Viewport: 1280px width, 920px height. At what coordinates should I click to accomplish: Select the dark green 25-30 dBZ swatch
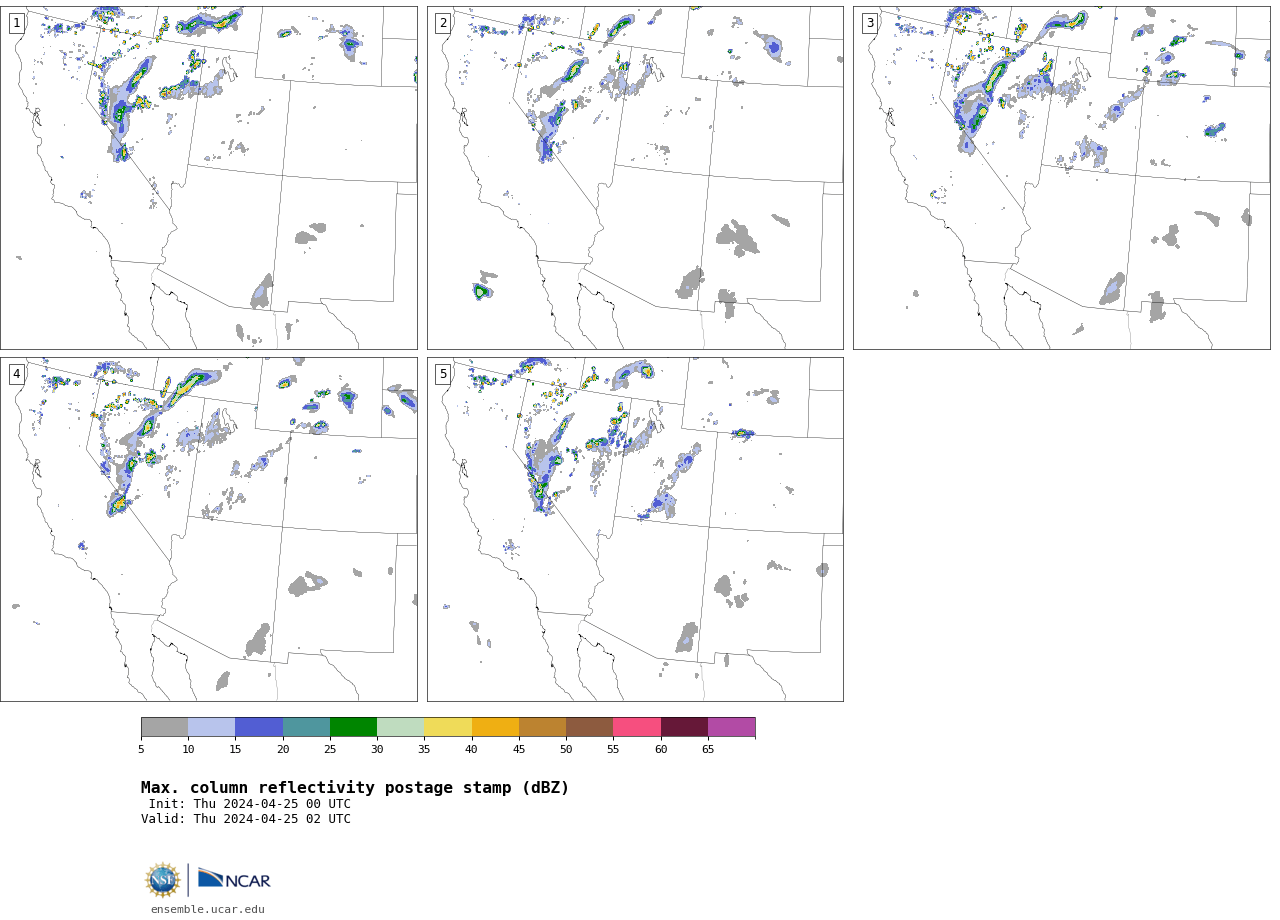coord(354,727)
